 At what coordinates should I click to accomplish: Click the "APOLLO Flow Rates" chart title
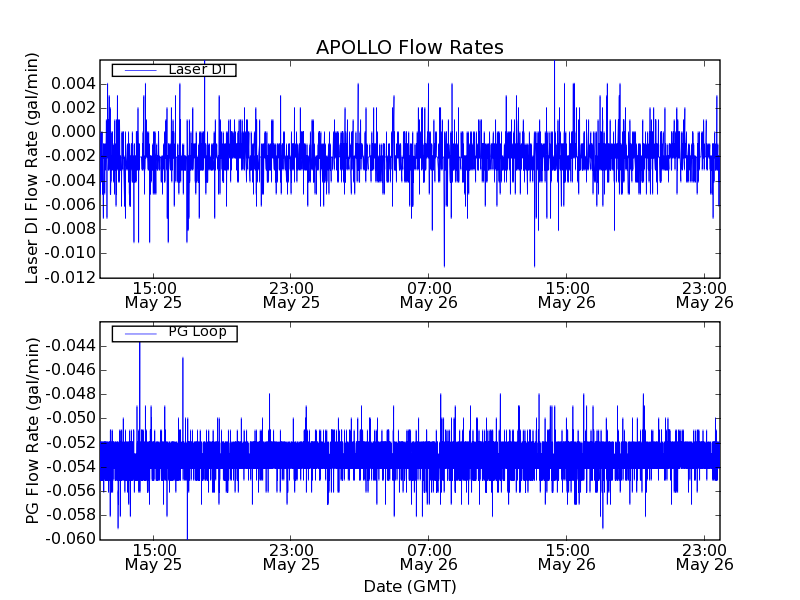pyautogui.click(x=409, y=47)
